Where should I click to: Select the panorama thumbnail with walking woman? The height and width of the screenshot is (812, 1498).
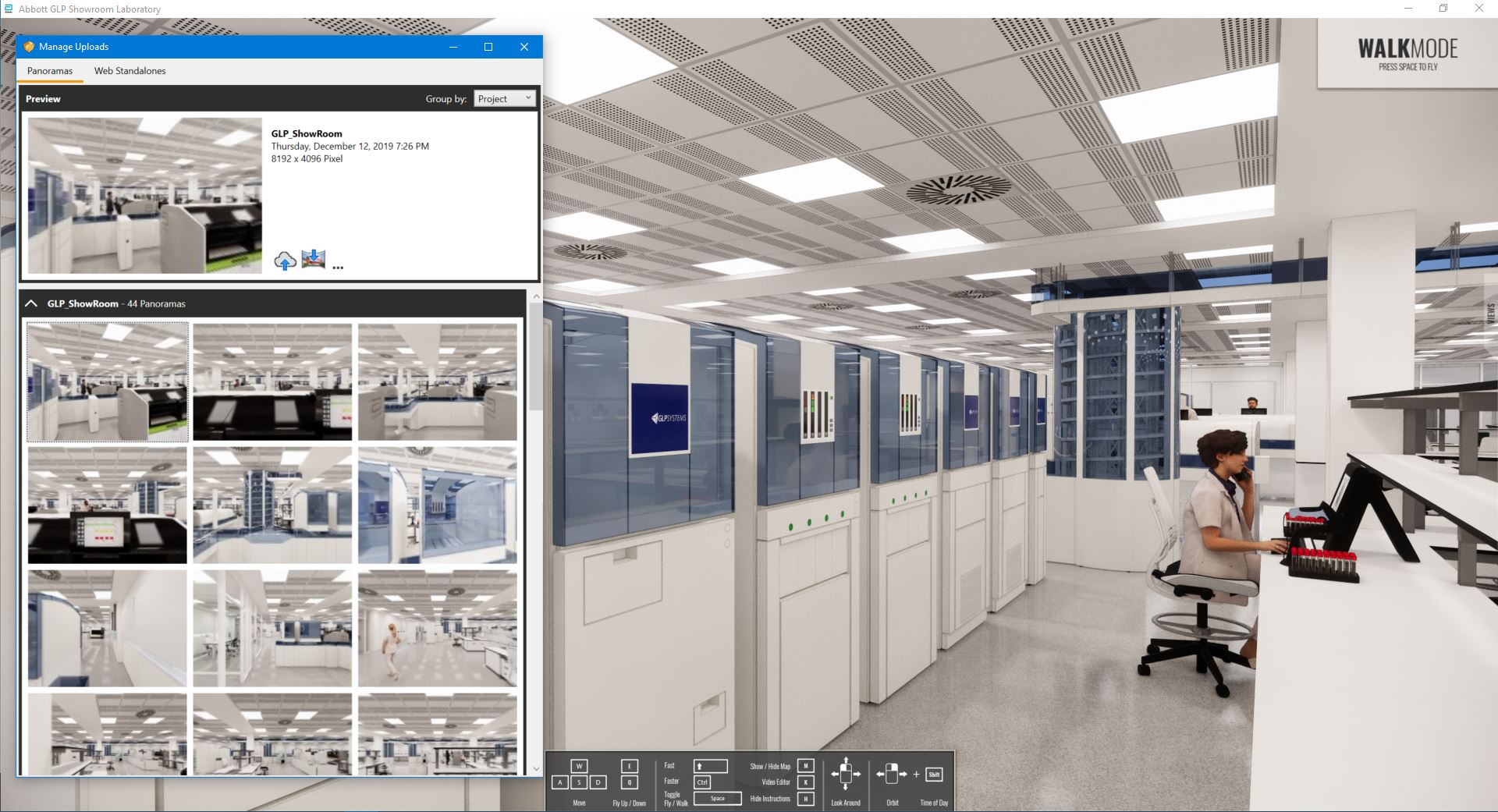click(x=437, y=629)
